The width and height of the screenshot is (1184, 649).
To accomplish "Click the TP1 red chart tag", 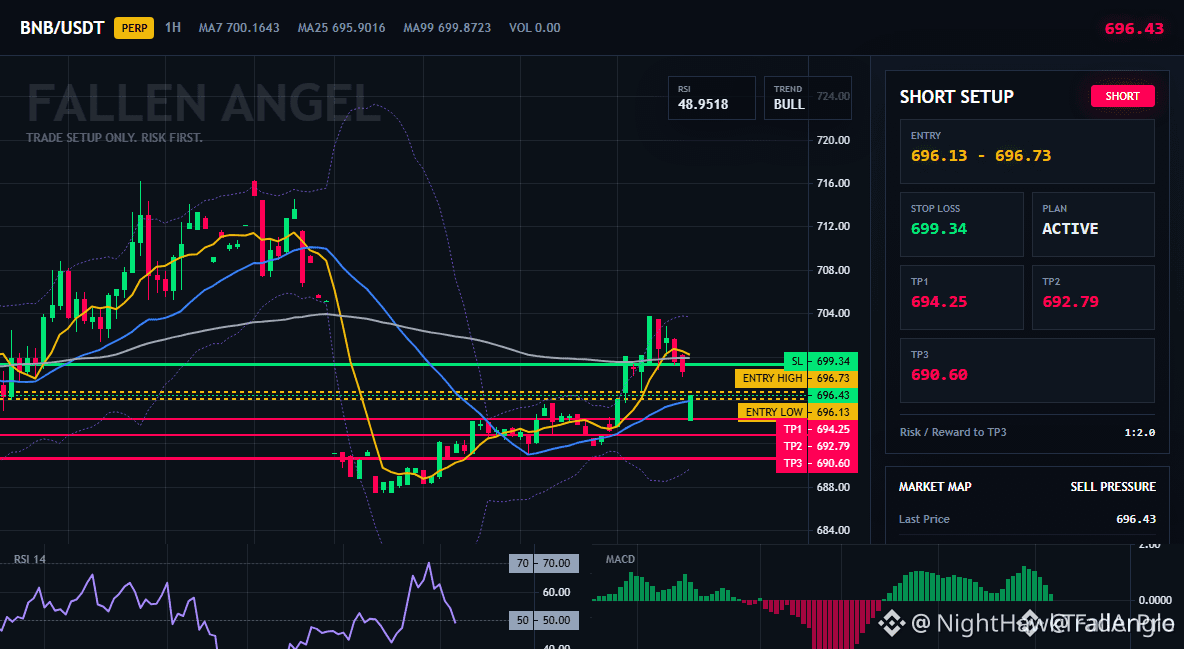I will pyautogui.click(x=792, y=429).
